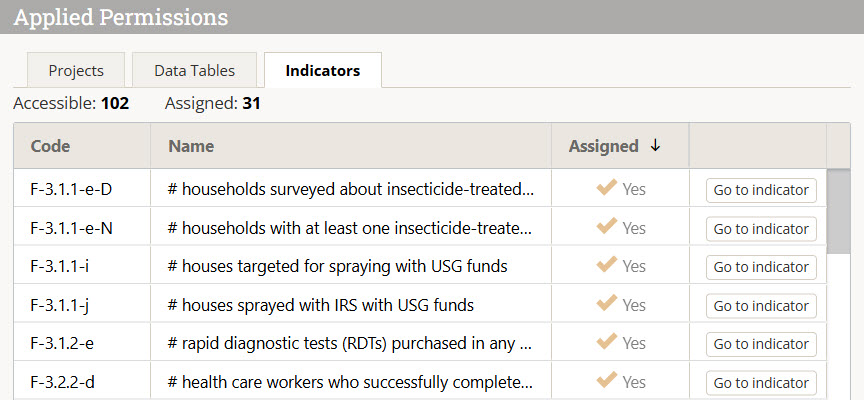This screenshot has height=400, width=864.
Task: Sort table by Code column header
Action: pos(51,146)
